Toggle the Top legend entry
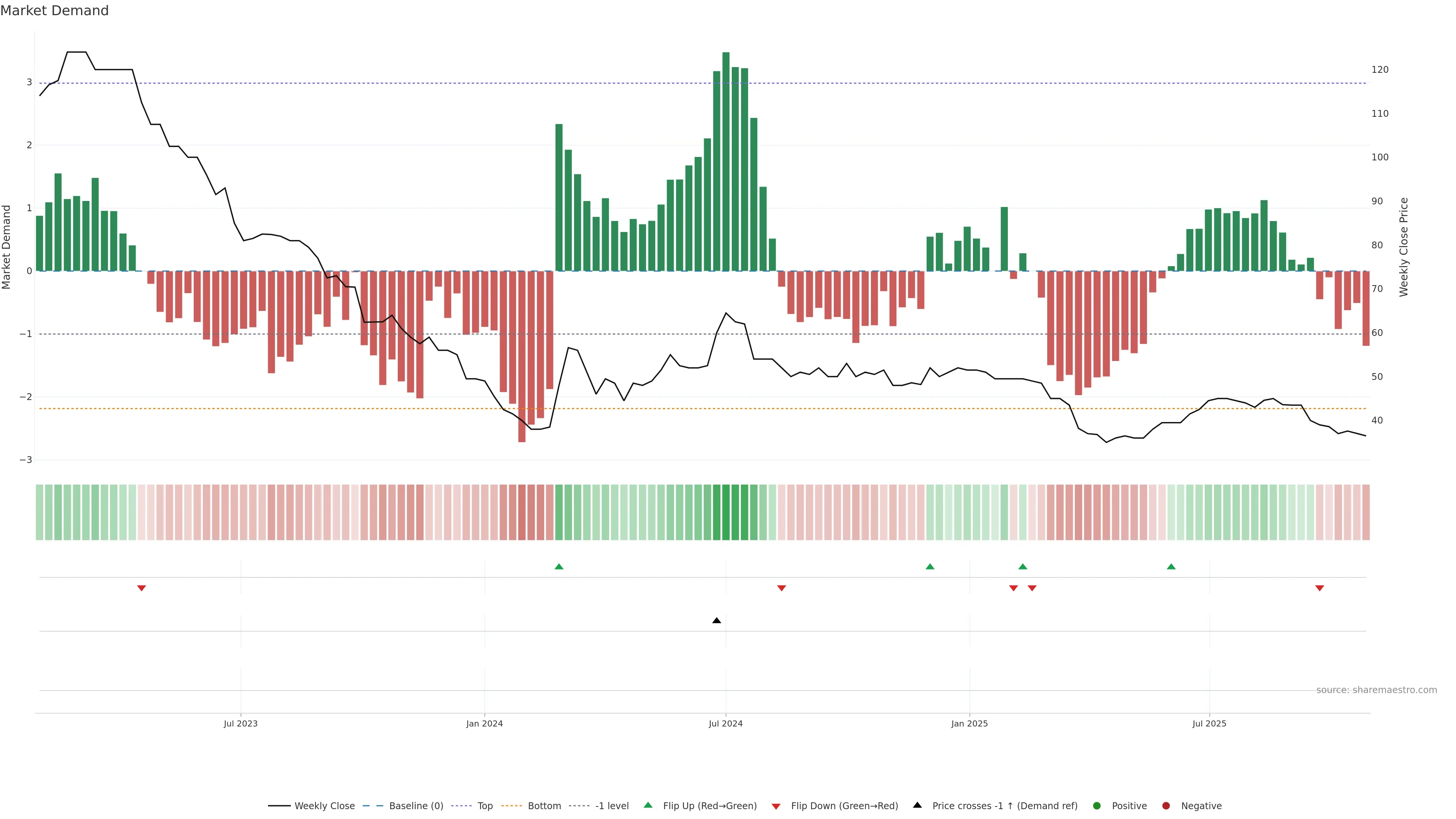Image resolution: width=1456 pixels, height=819 pixels. pyautogui.click(x=485, y=805)
